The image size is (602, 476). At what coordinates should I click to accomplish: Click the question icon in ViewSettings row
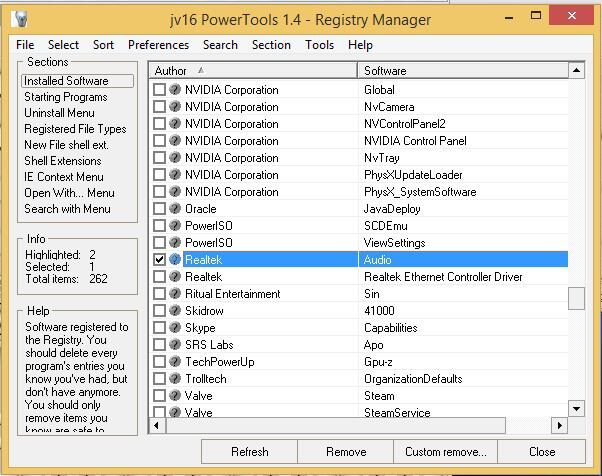pos(175,242)
